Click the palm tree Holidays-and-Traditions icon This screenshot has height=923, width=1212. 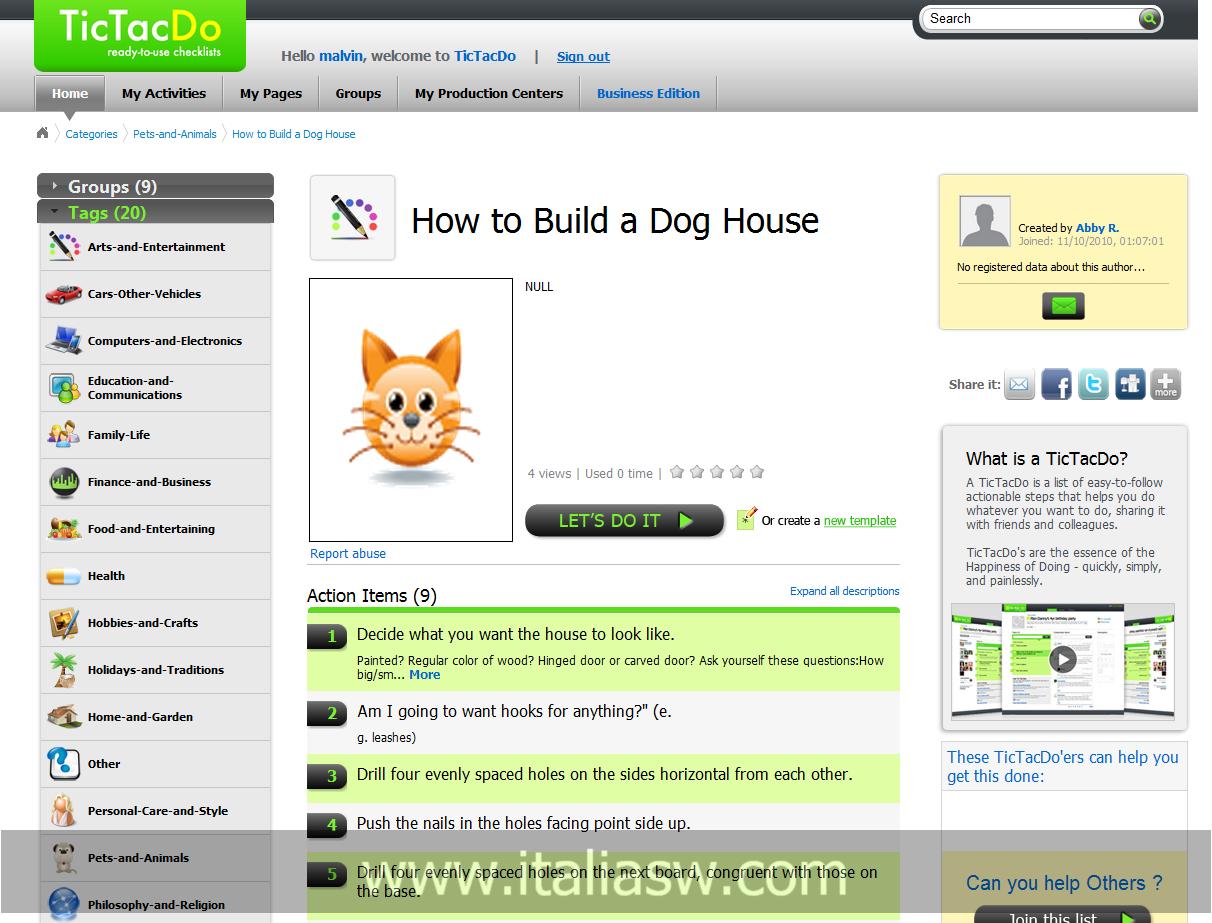click(64, 669)
